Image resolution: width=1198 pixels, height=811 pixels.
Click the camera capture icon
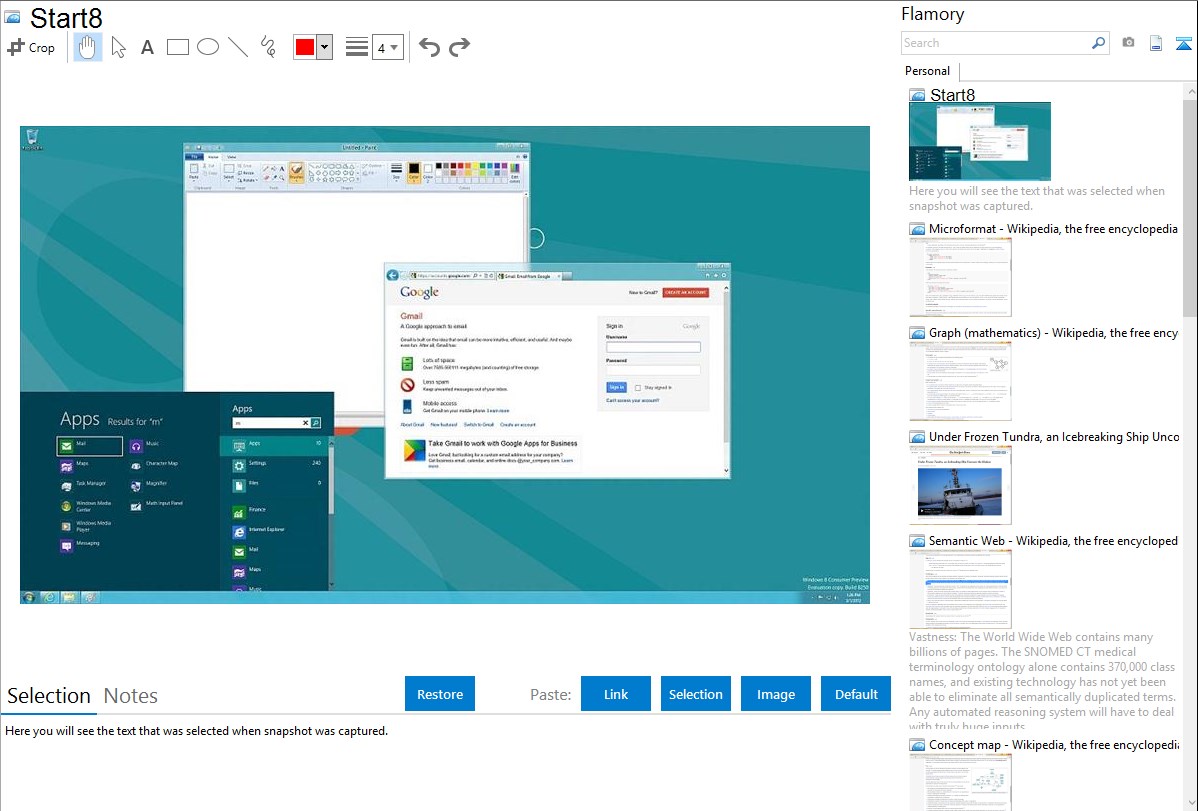pos(1128,43)
